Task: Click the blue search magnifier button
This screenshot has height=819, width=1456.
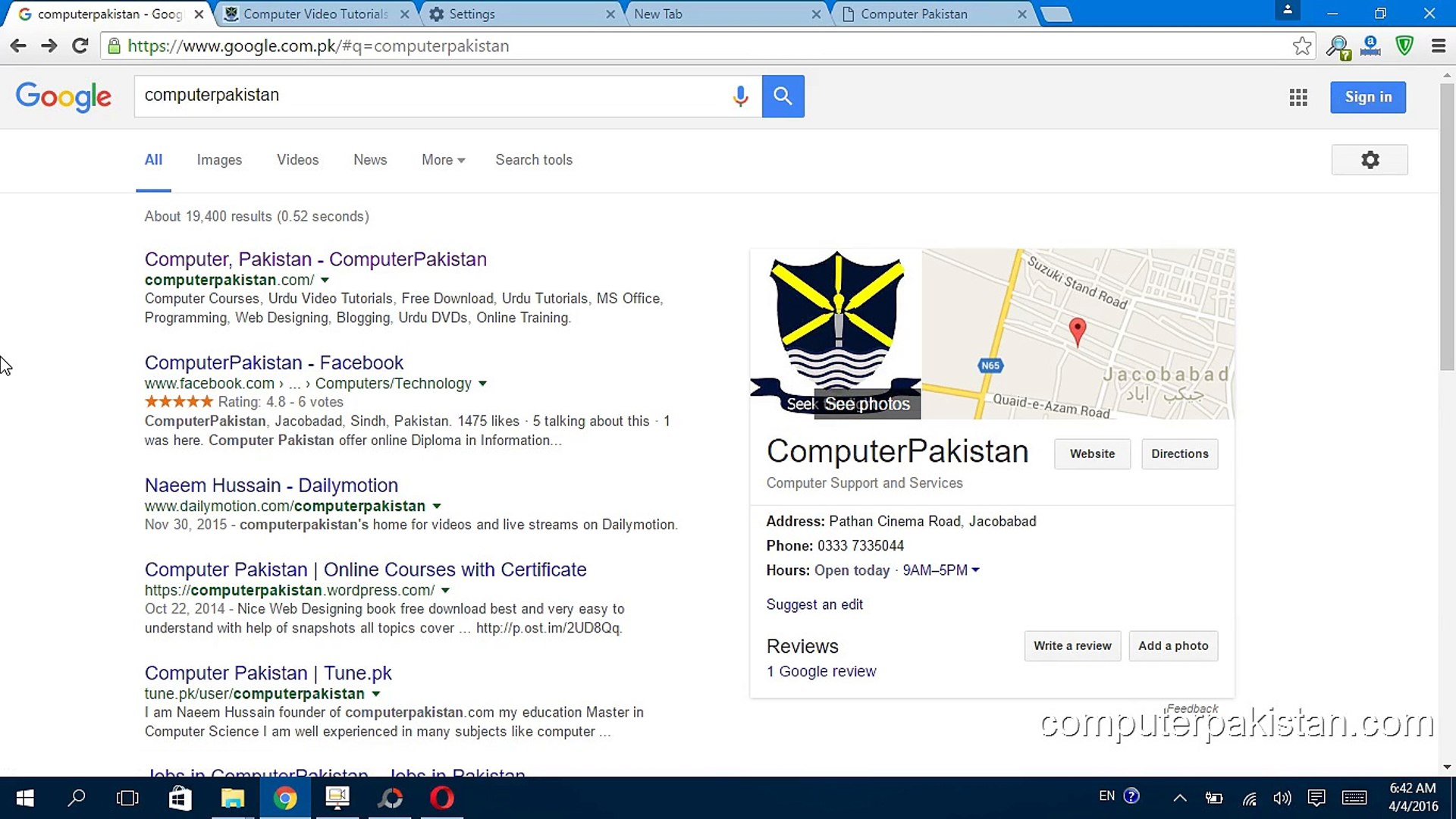Action: (x=783, y=96)
